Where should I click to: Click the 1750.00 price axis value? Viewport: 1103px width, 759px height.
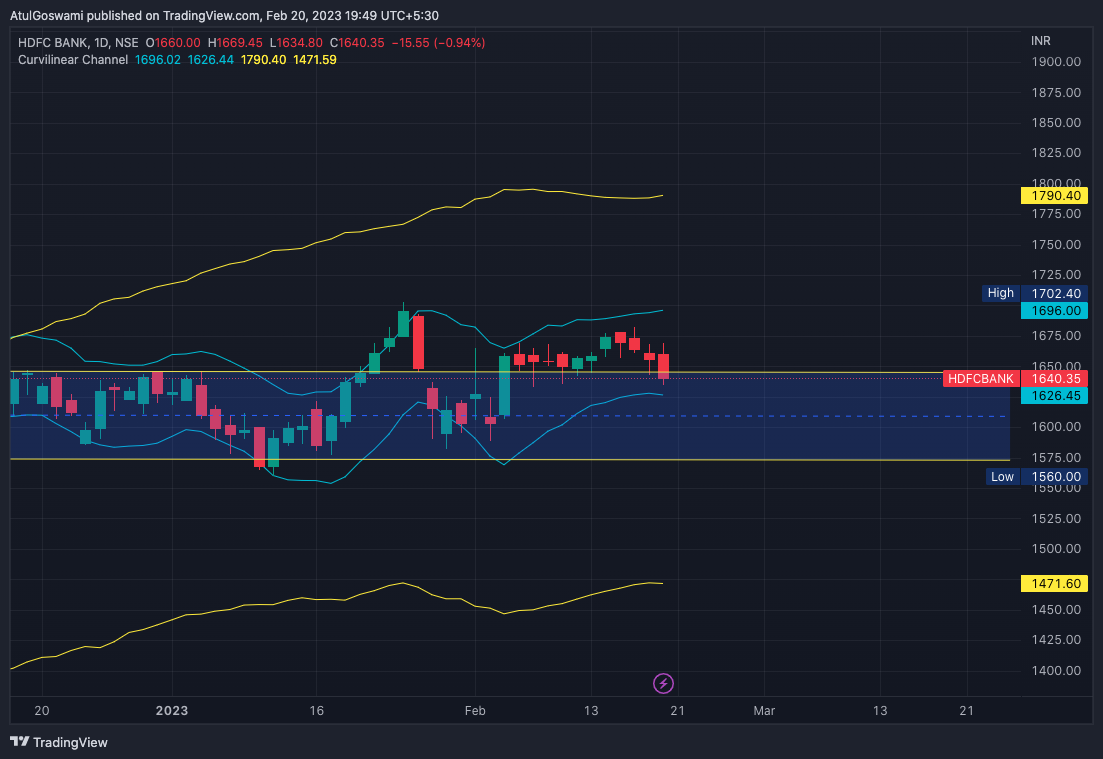coord(1056,245)
